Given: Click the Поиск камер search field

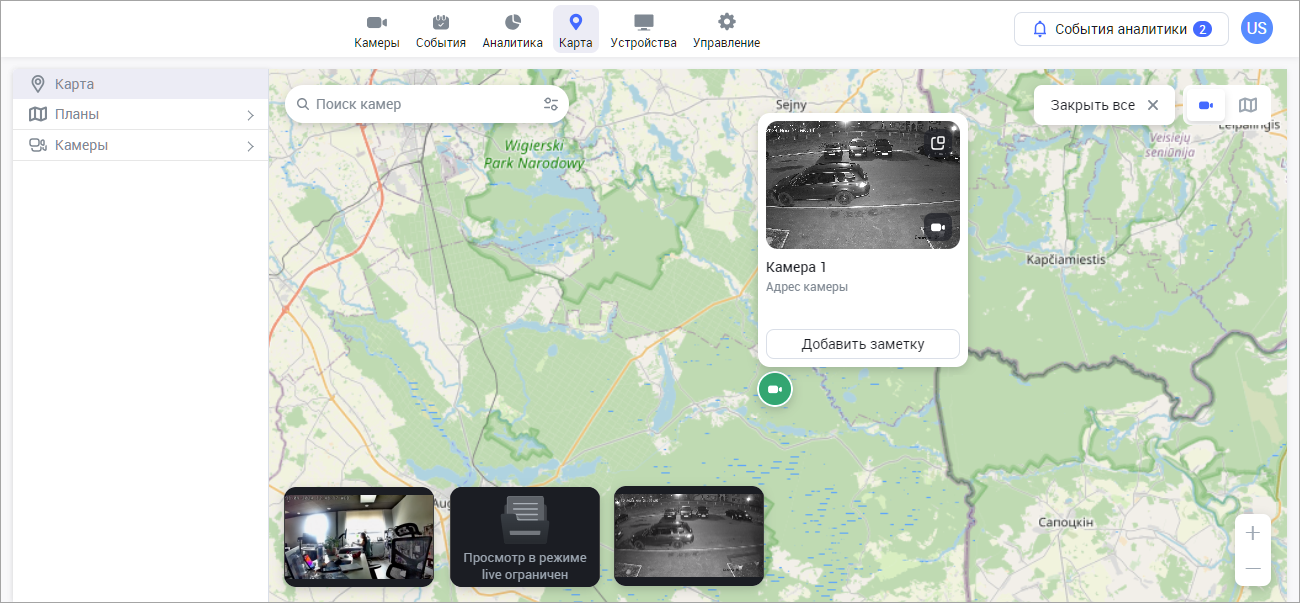Looking at the screenshot, I should click(420, 104).
